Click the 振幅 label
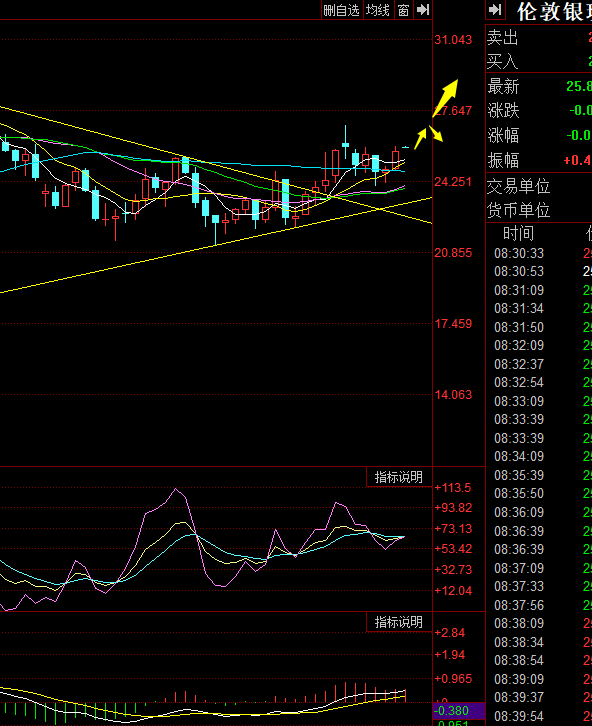The height and width of the screenshot is (726, 592). 503,160
